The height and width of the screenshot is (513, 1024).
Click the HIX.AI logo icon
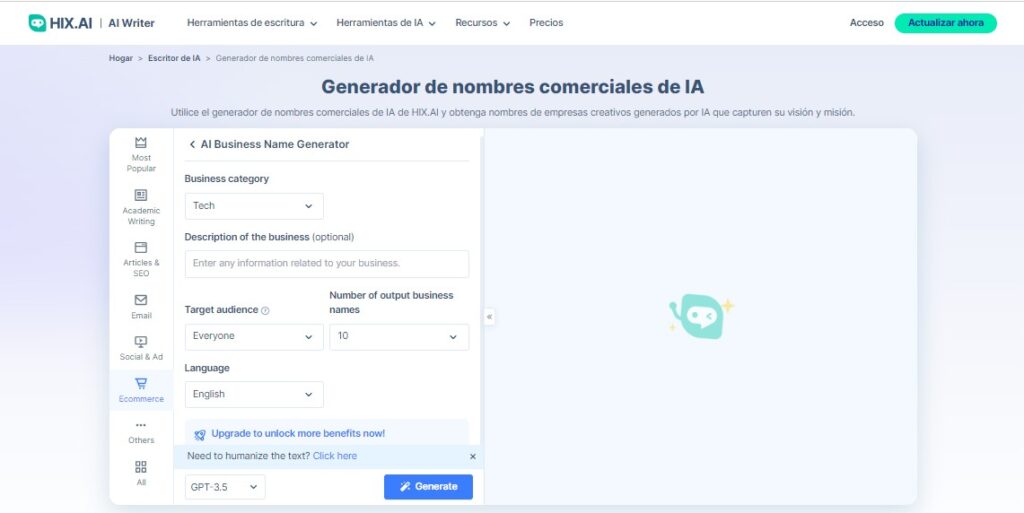(37, 23)
